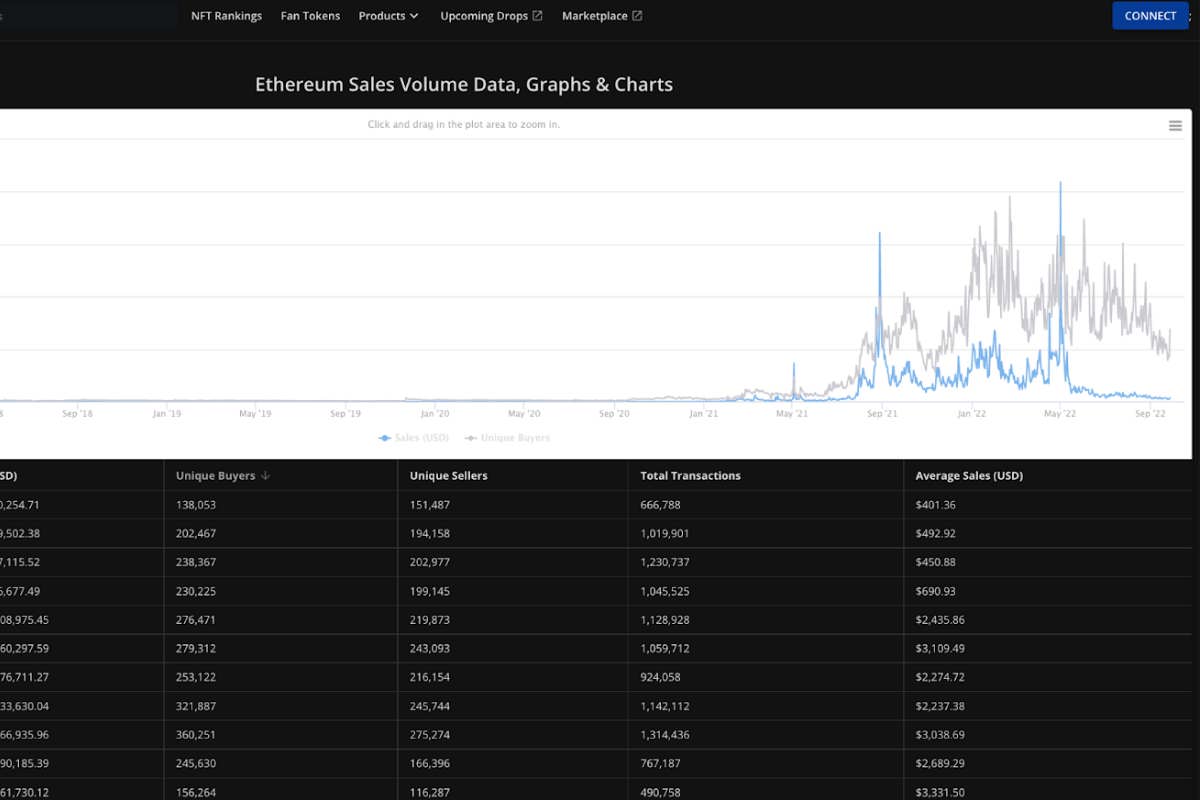Select Total Transactions cell 666,788
1200x800 pixels.
(x=660, y=505)
